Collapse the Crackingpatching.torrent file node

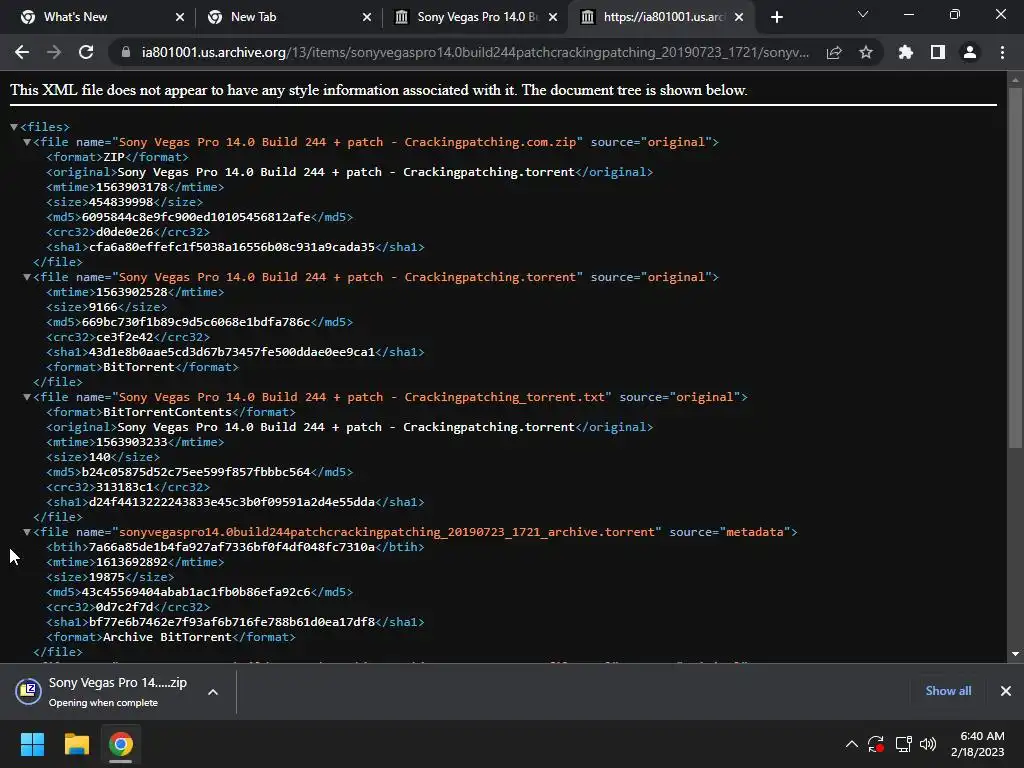click(x=27, y=277)
